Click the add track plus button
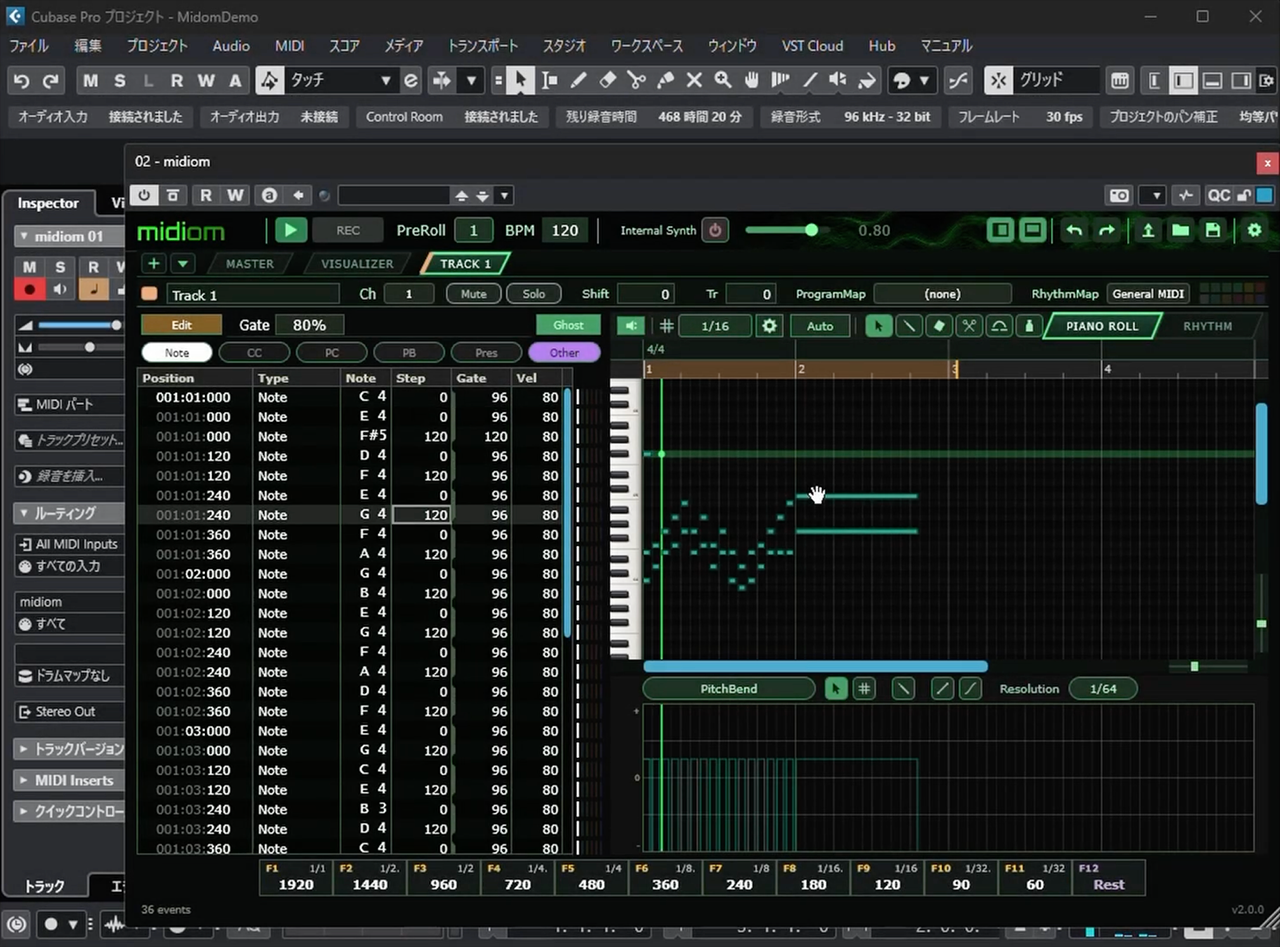 coord(154,264)
